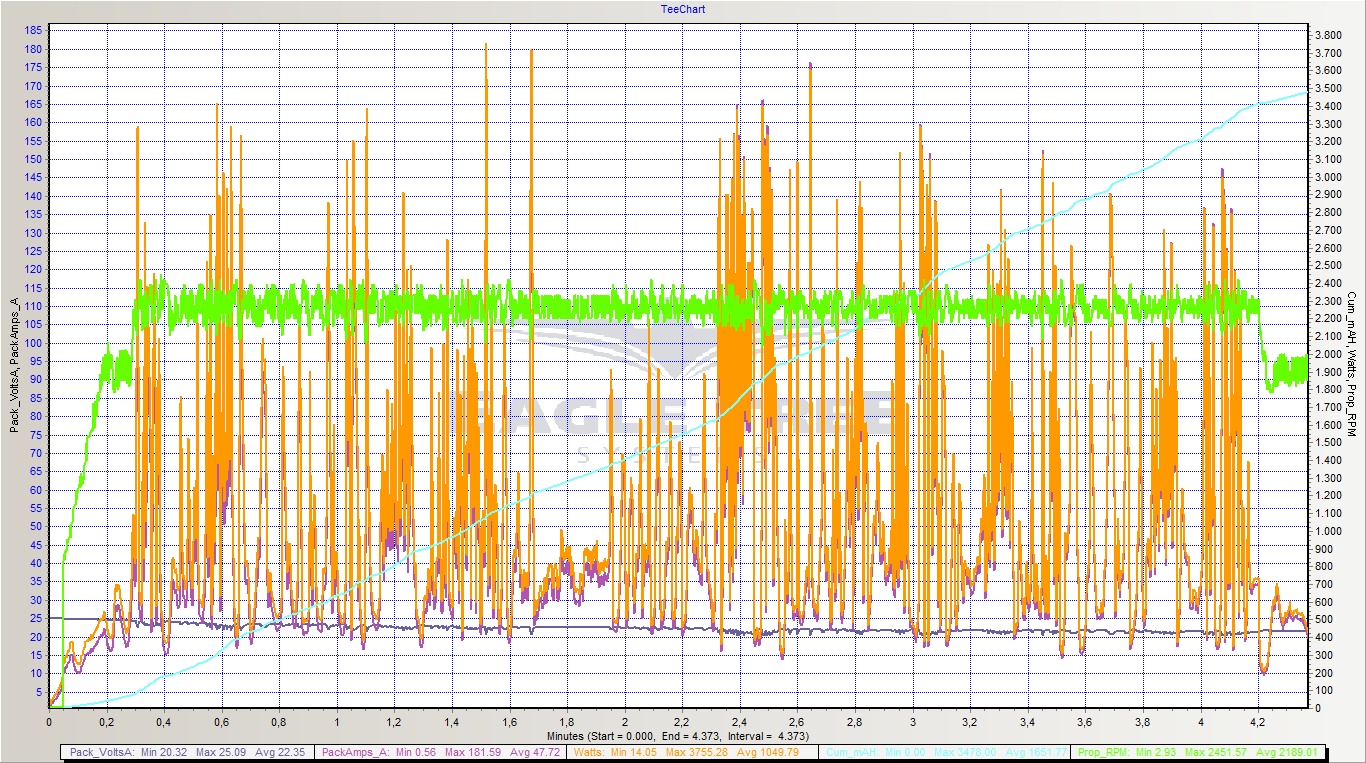Click the 'Max 181.59' amps value
The width and height of the screenshot is (1366, 763).
pos(473,752)
